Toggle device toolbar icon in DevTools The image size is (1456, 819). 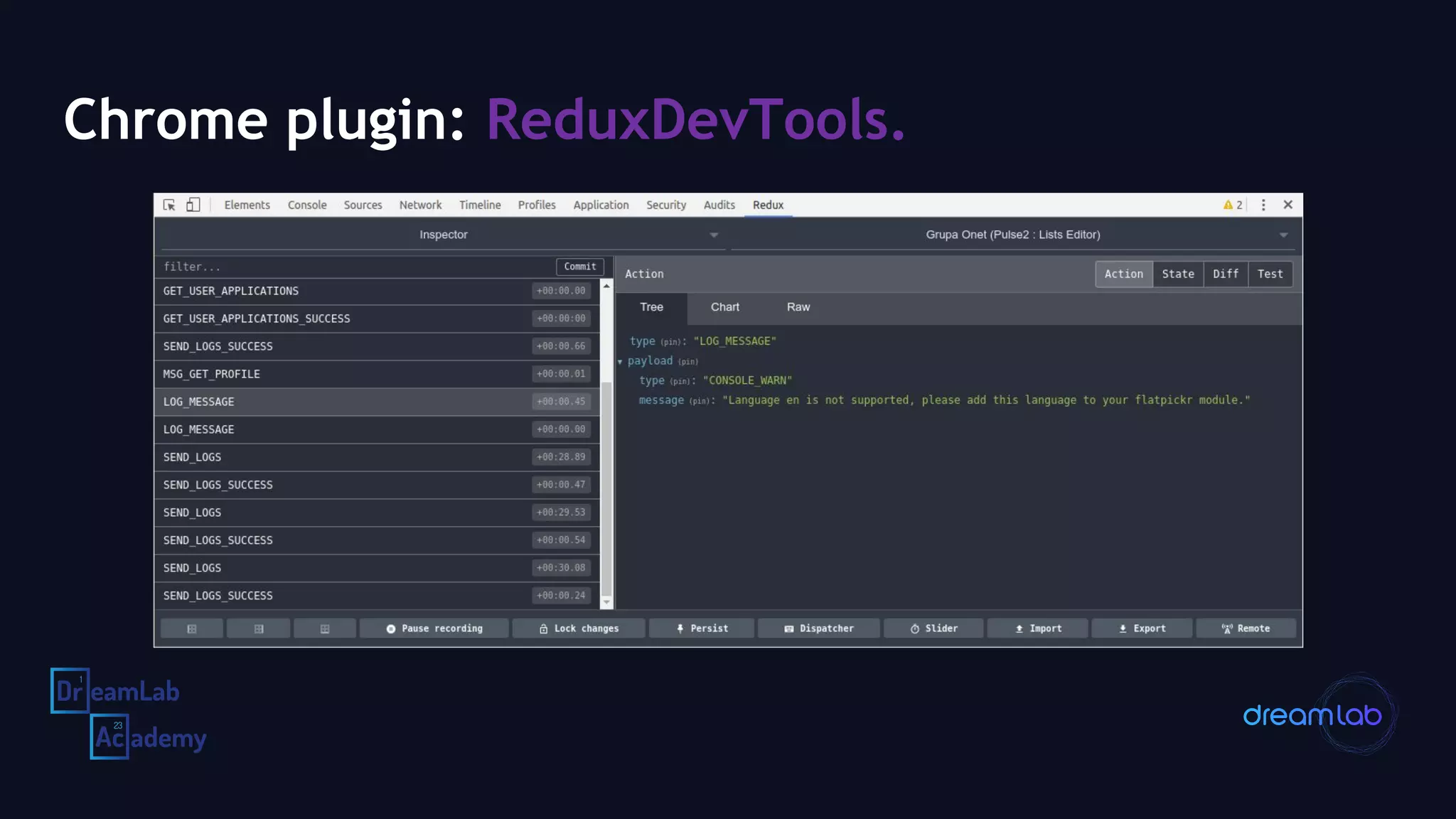coord(193,205)
